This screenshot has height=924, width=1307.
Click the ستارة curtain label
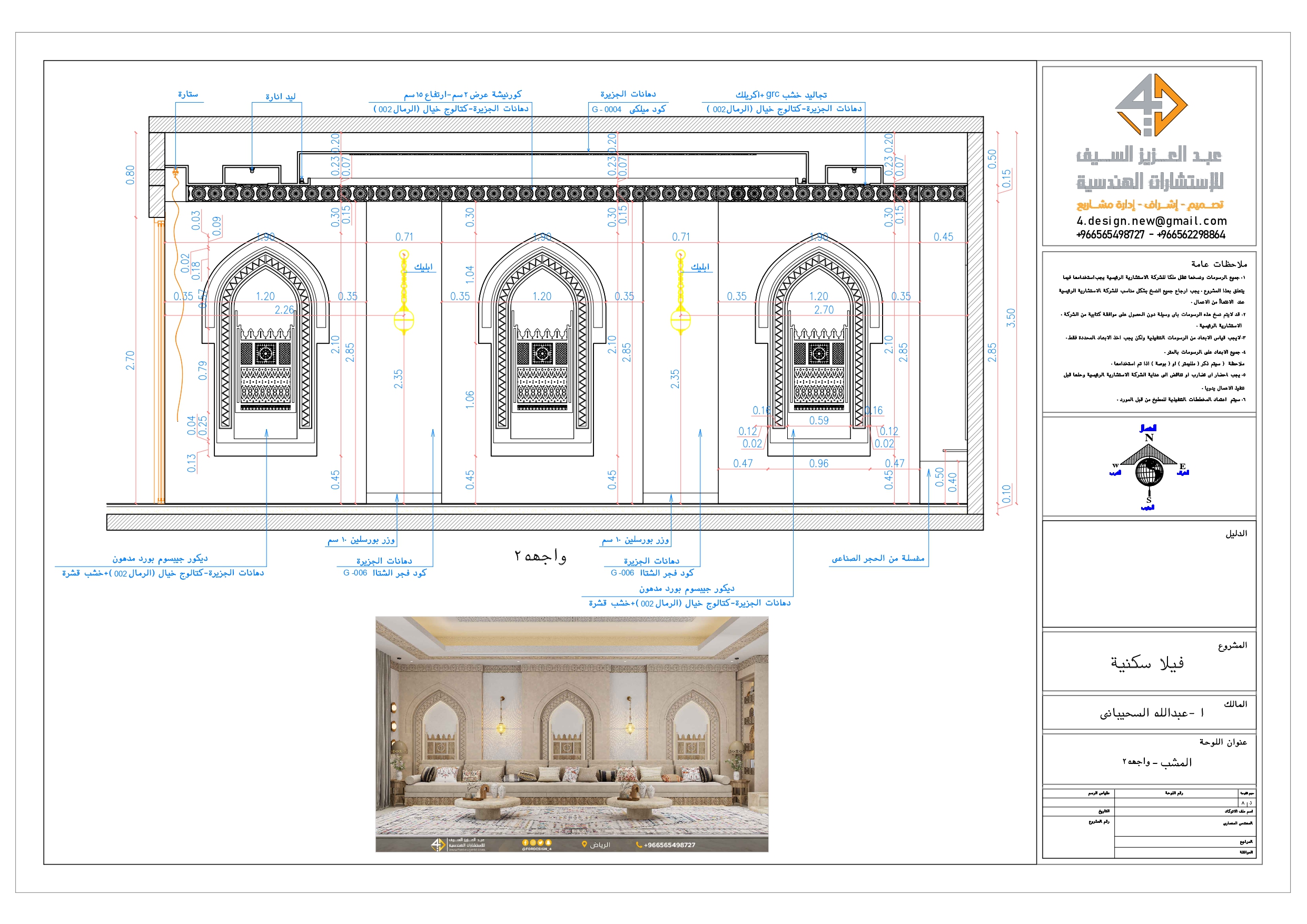[x=188, y=94]
